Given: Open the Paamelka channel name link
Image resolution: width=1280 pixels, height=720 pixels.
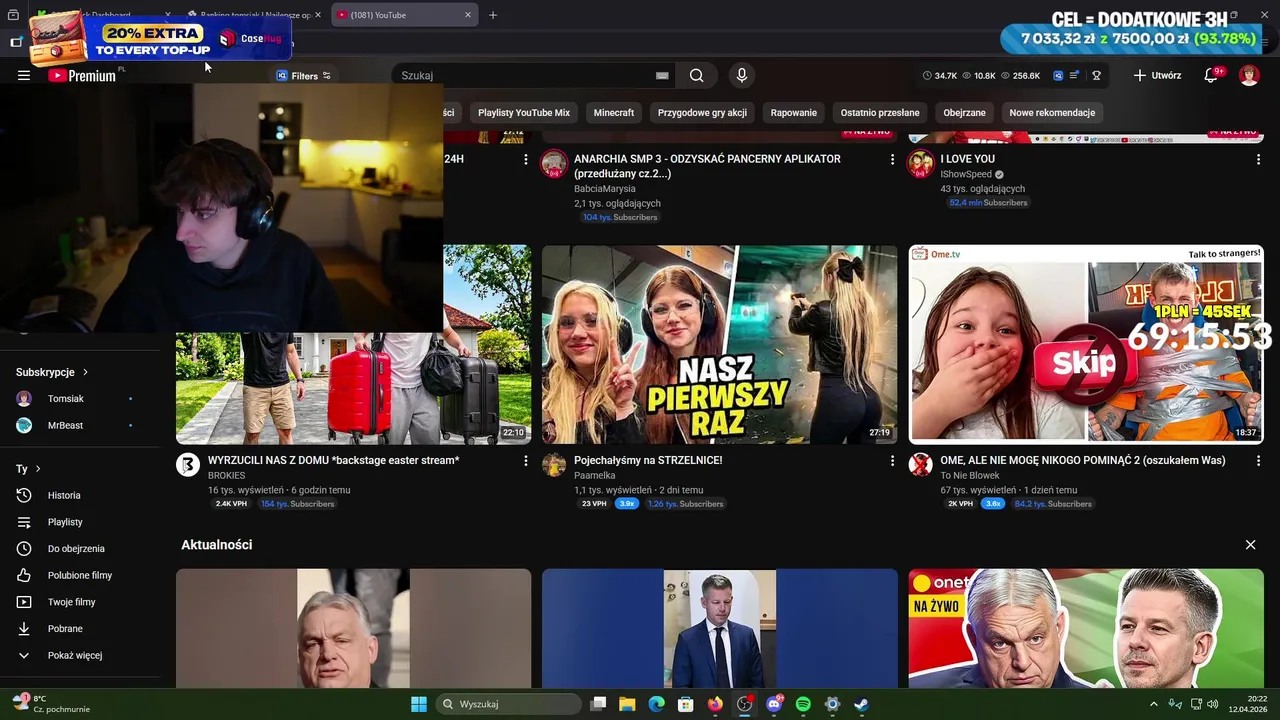Looking at the screenshot, I should point(595,476).
